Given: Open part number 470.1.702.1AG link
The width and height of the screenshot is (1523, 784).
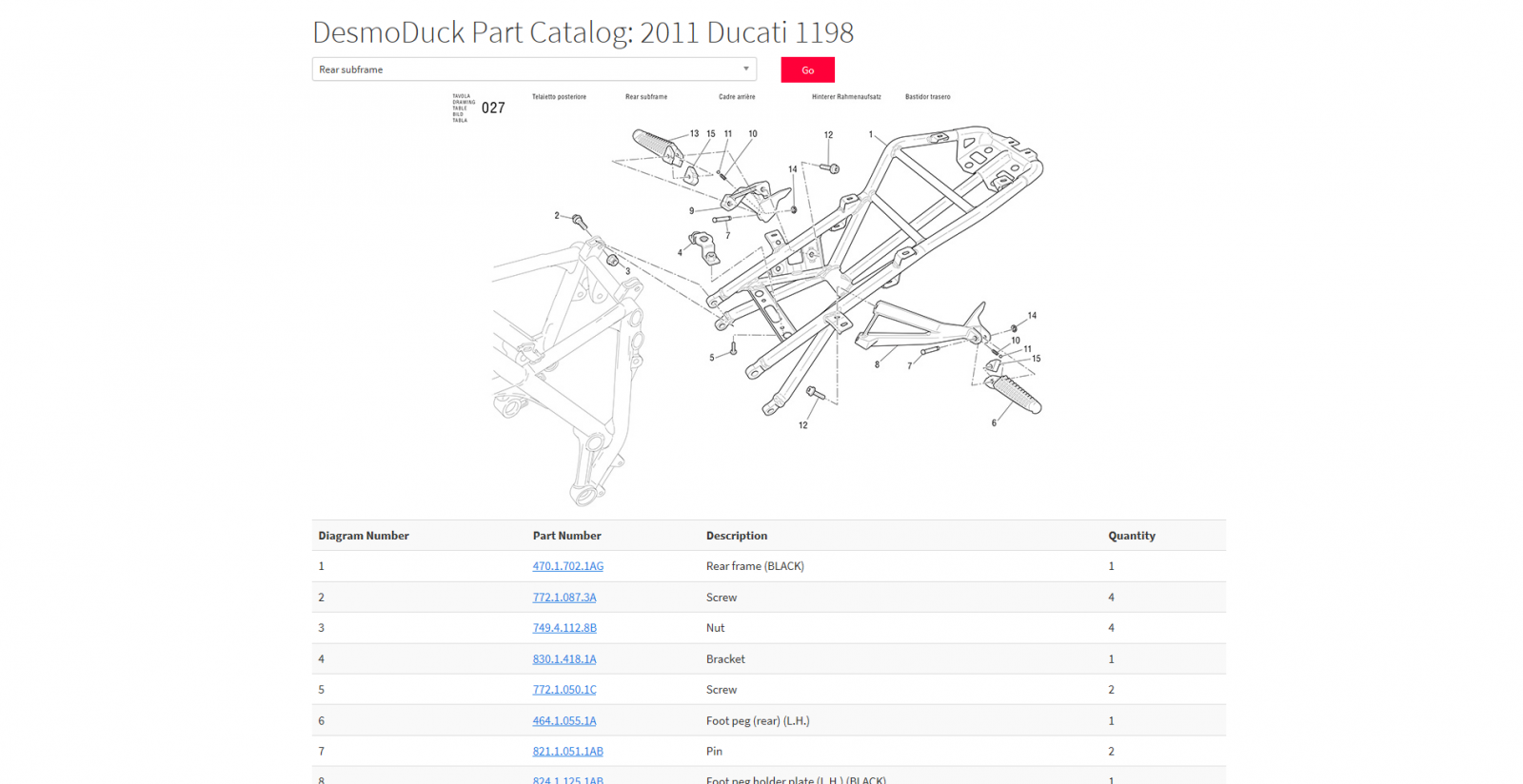Looking at the screenshot, I should tap(567, 566).
